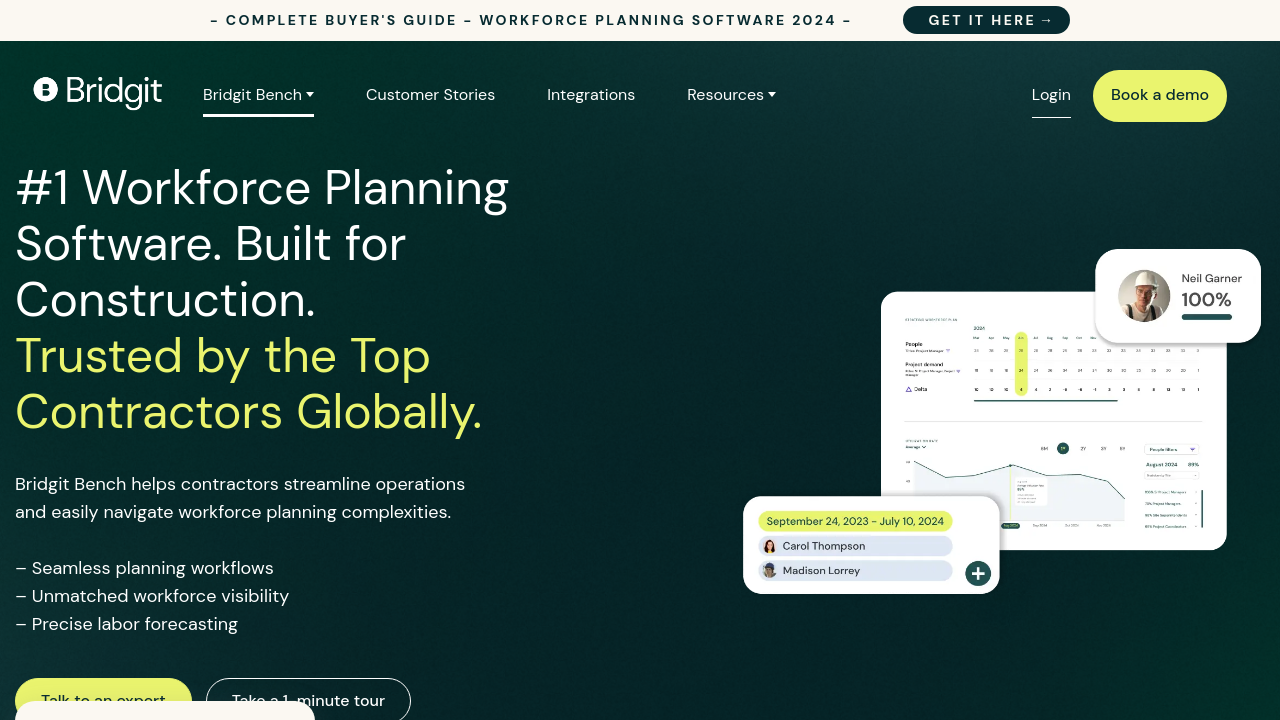Click Neil Garner's hard-hat profile photo
This screenshot has width=1280, height=720.
(x=1144, y=296)
